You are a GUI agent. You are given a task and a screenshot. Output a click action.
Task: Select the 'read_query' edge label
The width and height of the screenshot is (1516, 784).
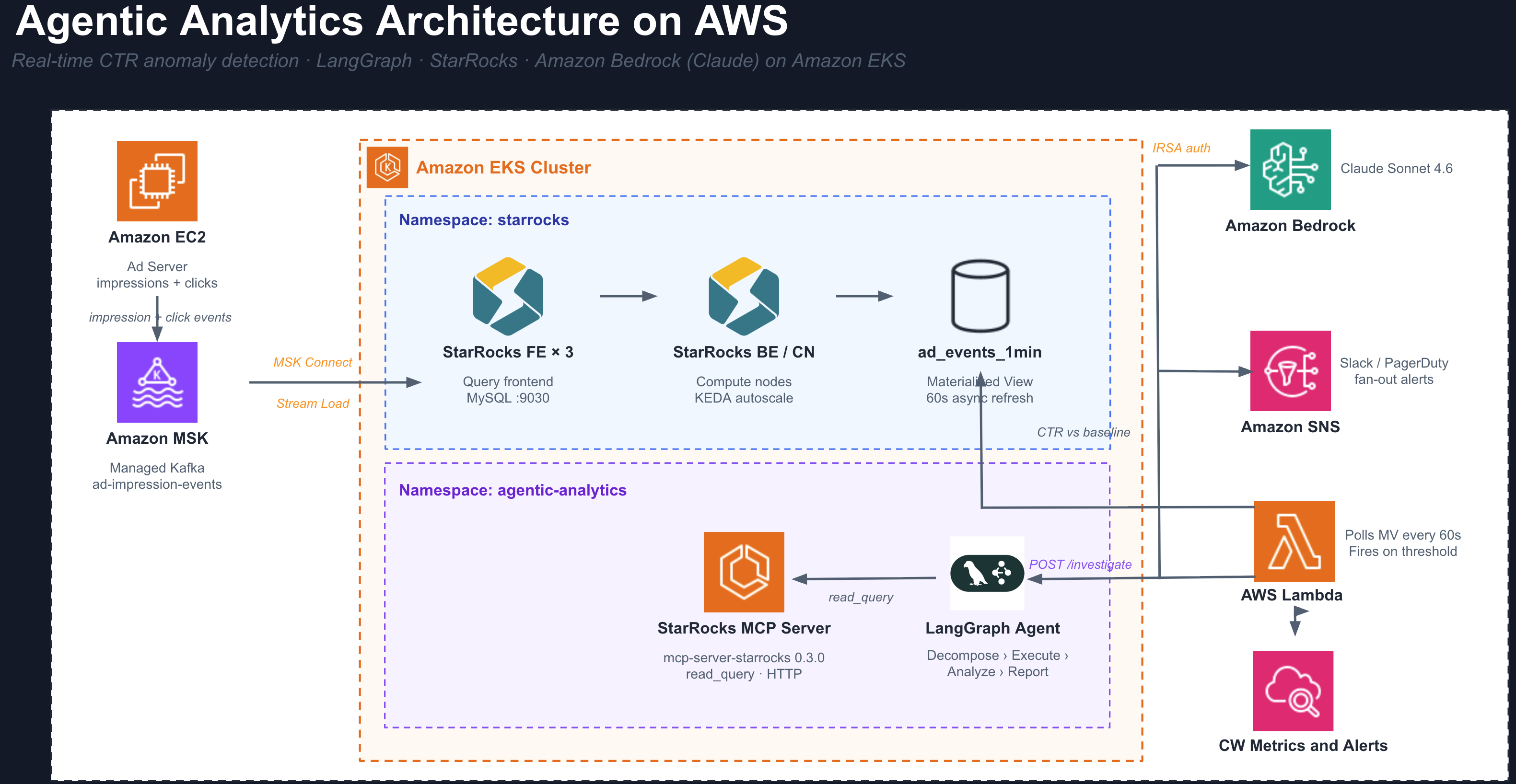coord(861,598)
